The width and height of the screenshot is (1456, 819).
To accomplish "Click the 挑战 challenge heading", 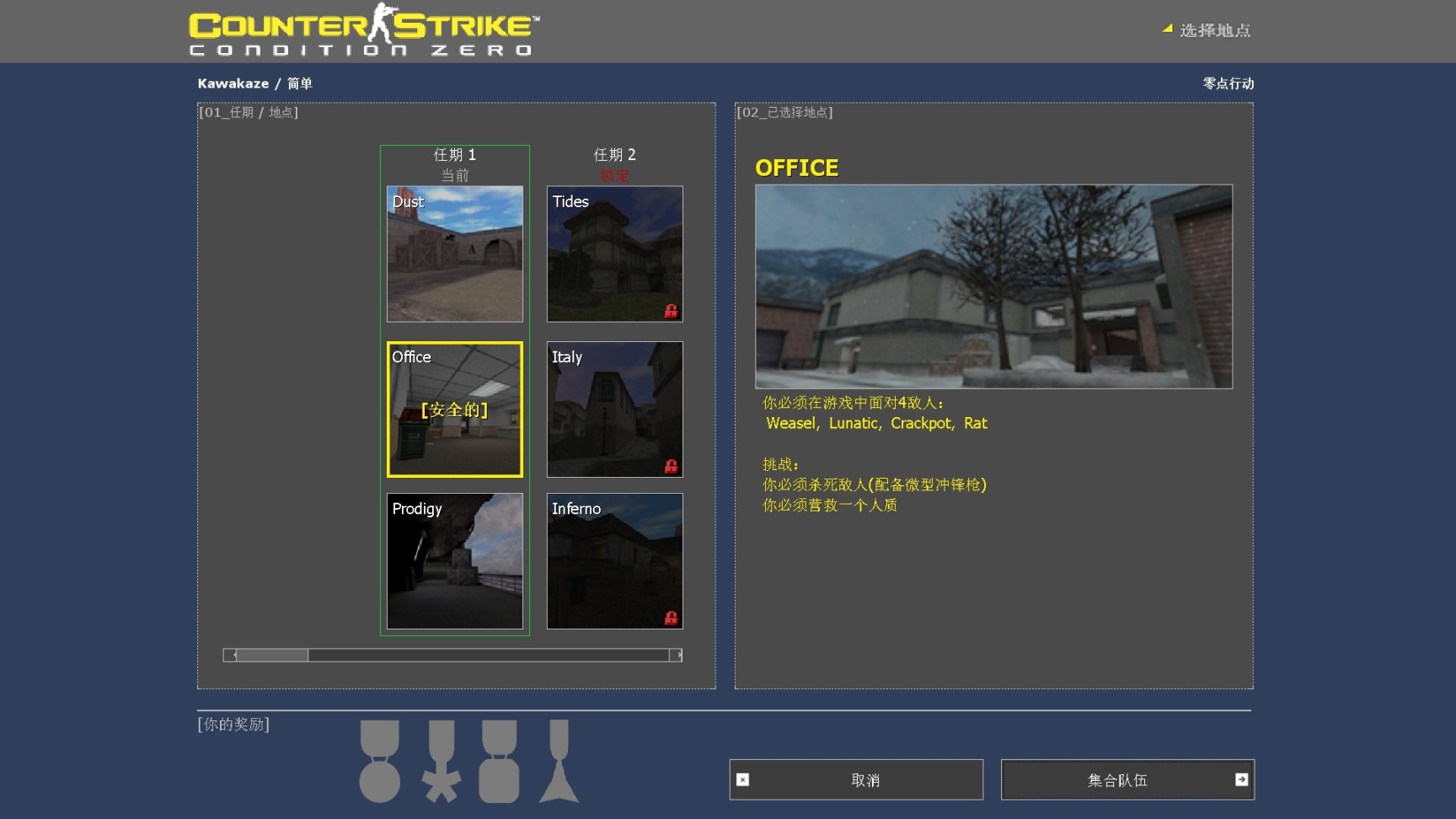I will pyautogui.click(x=780, y=464).
